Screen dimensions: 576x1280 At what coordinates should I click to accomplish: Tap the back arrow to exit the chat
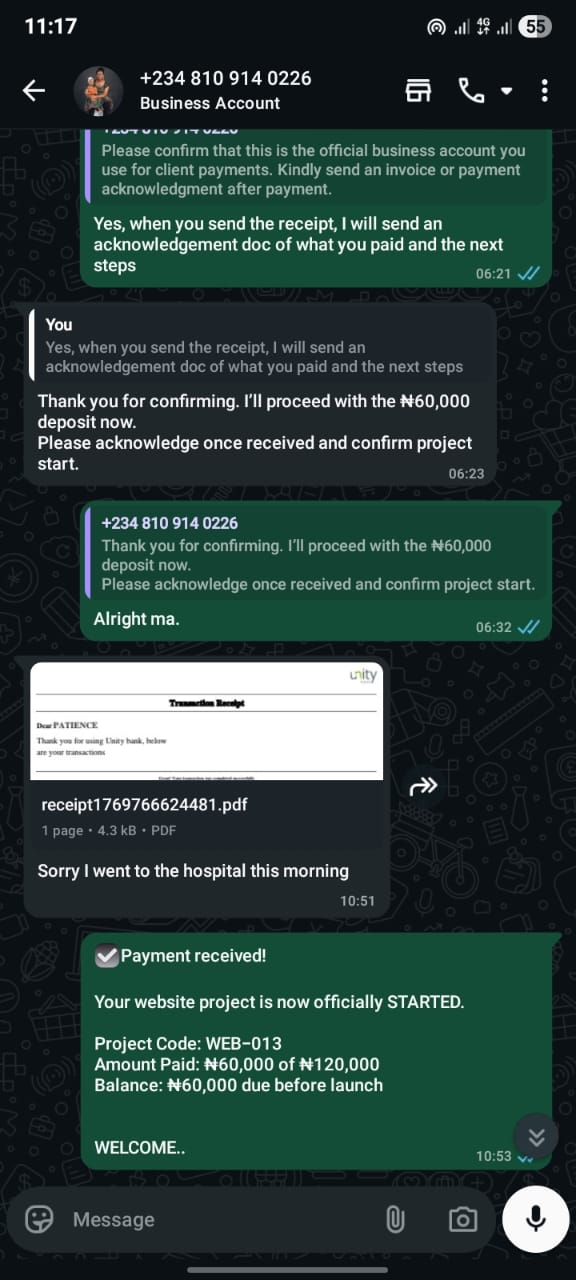click(x=33, y=89)
